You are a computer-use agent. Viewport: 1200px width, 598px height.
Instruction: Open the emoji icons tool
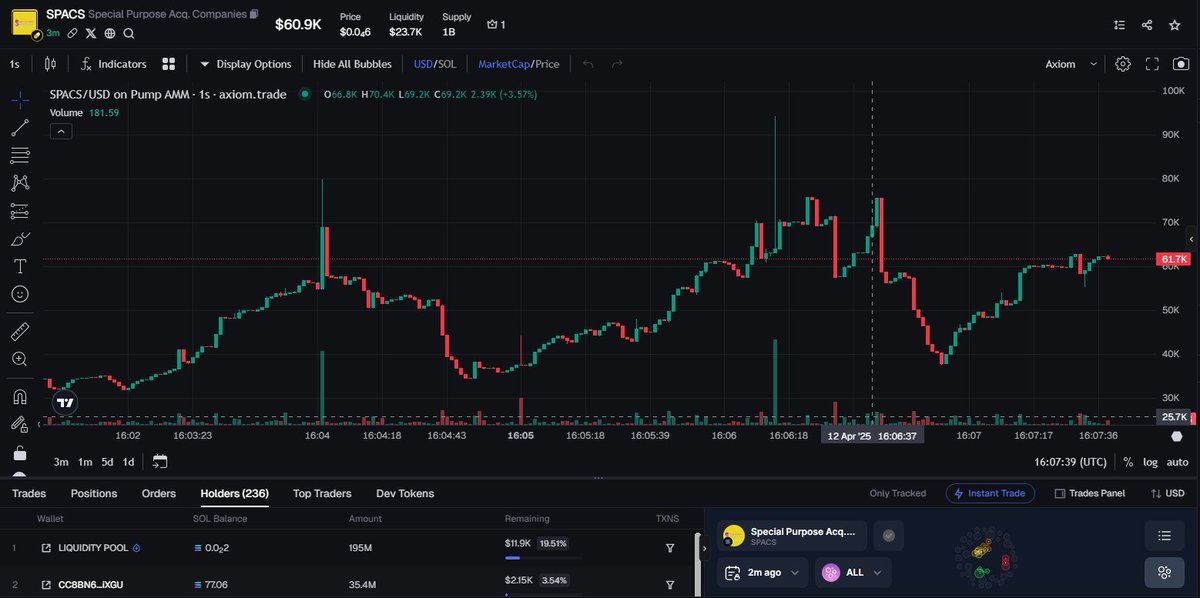(x=19, y=294)
